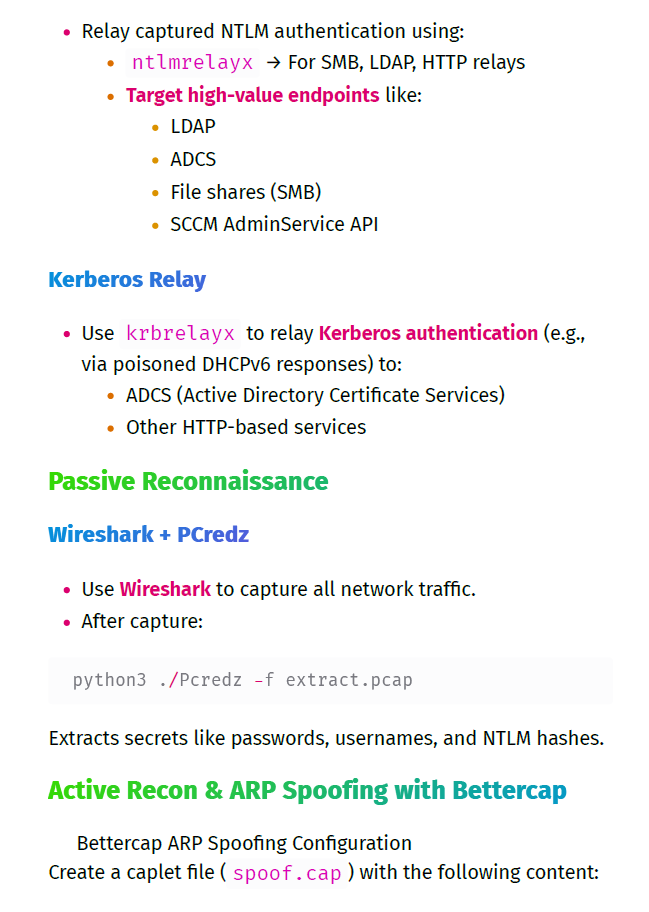Click the Passive Reconnaissance heading

(188, 482)
